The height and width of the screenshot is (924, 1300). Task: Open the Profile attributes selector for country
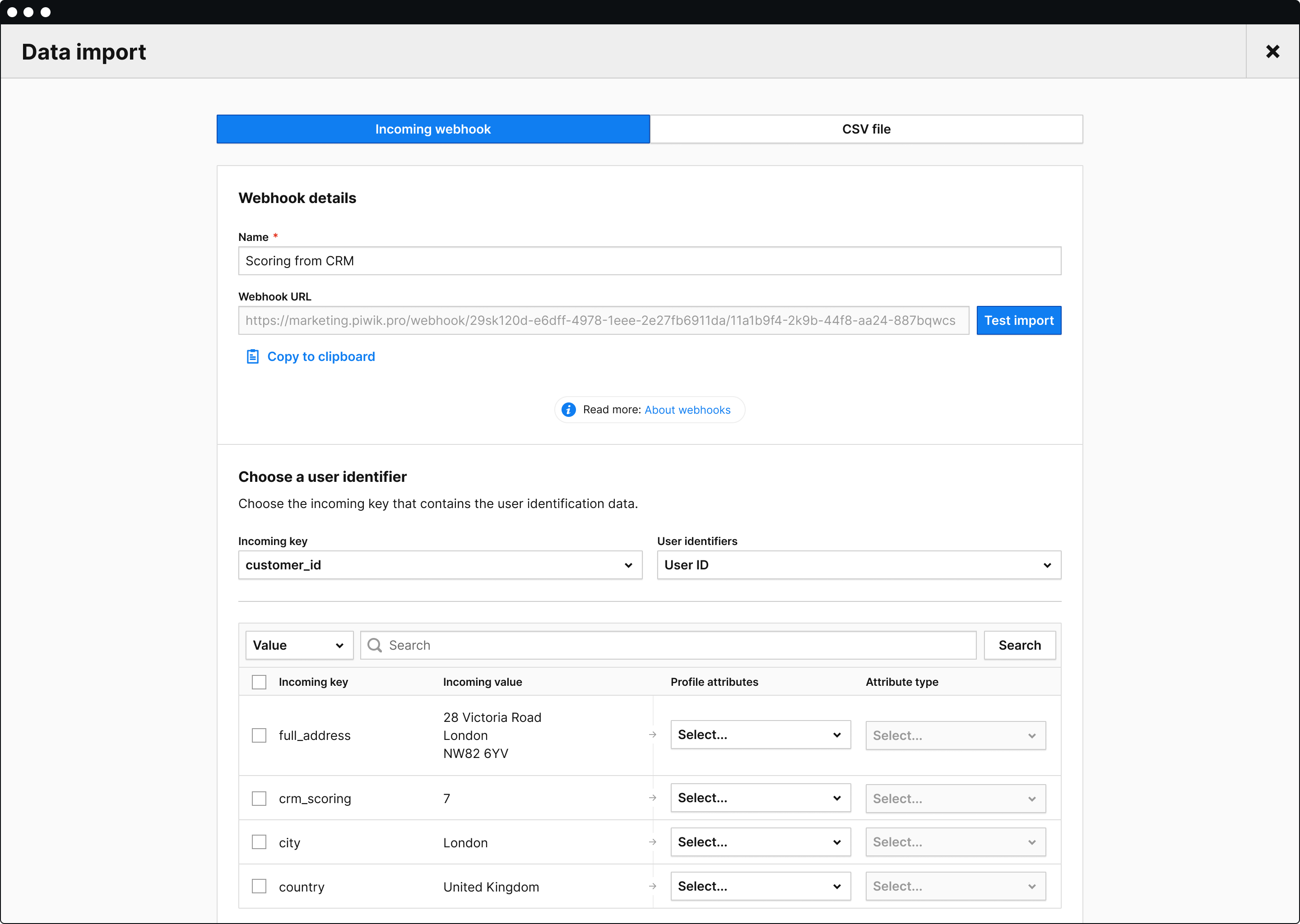pyautogui.click(x=761, y=886)
